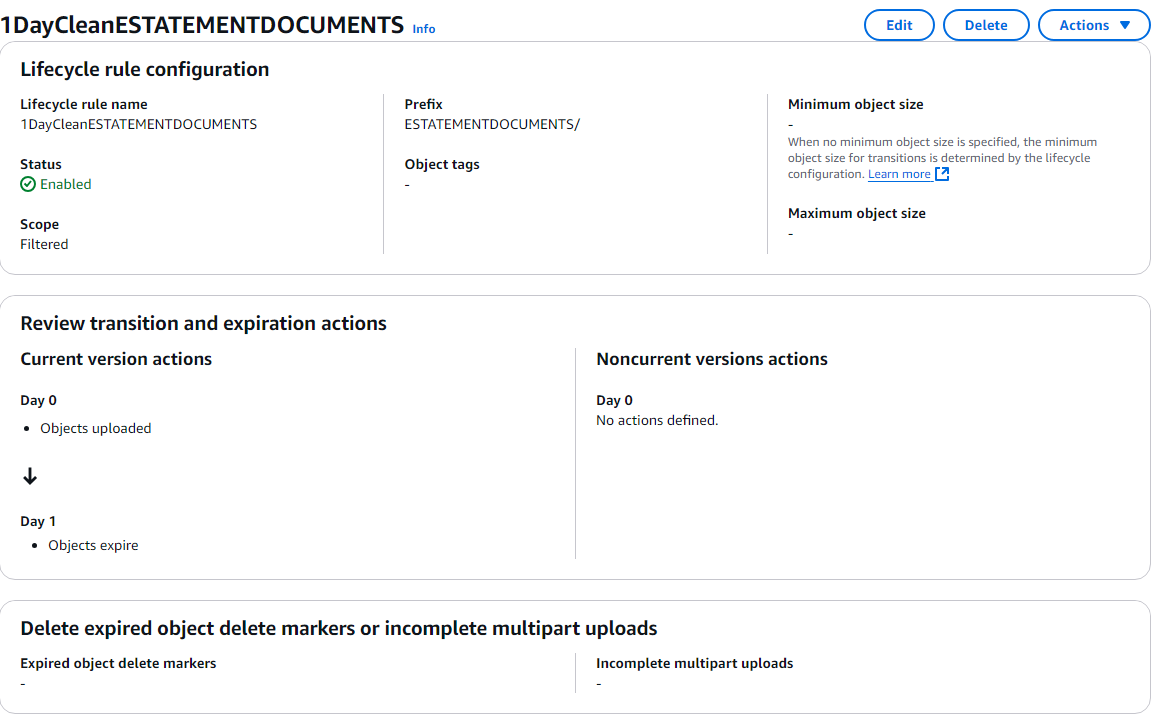Image resolution: width=1154 pixels, height=717 pixels.
Task: Click the No actions defined text
Action: (x=656, y=420)
